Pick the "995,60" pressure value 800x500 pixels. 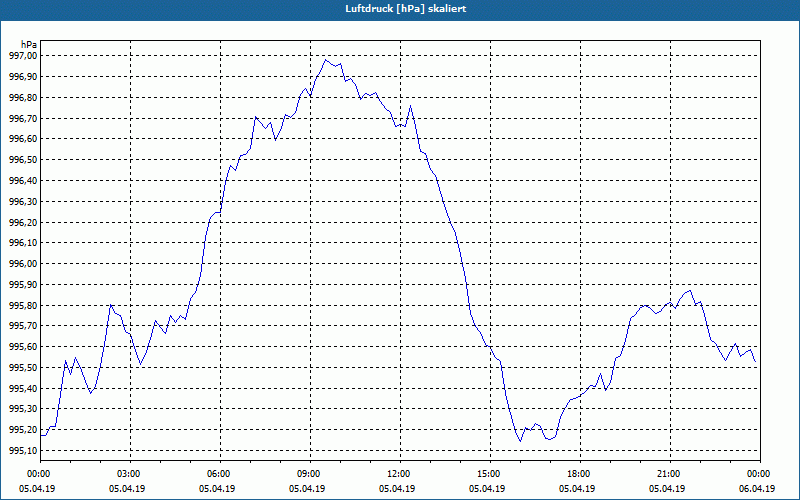[23, 346]
